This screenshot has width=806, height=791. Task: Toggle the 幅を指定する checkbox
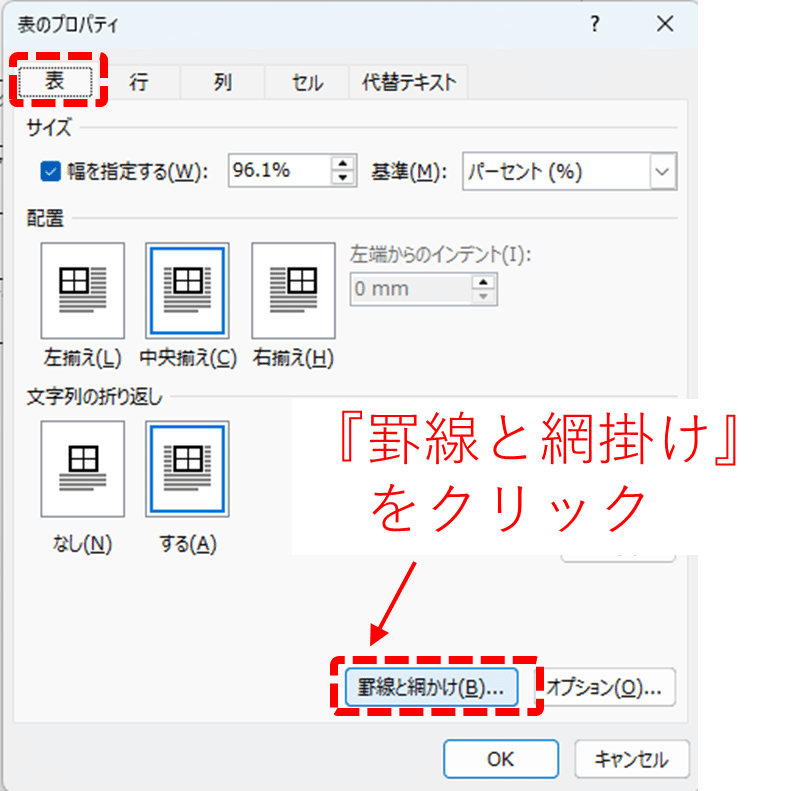coord(51,171)
